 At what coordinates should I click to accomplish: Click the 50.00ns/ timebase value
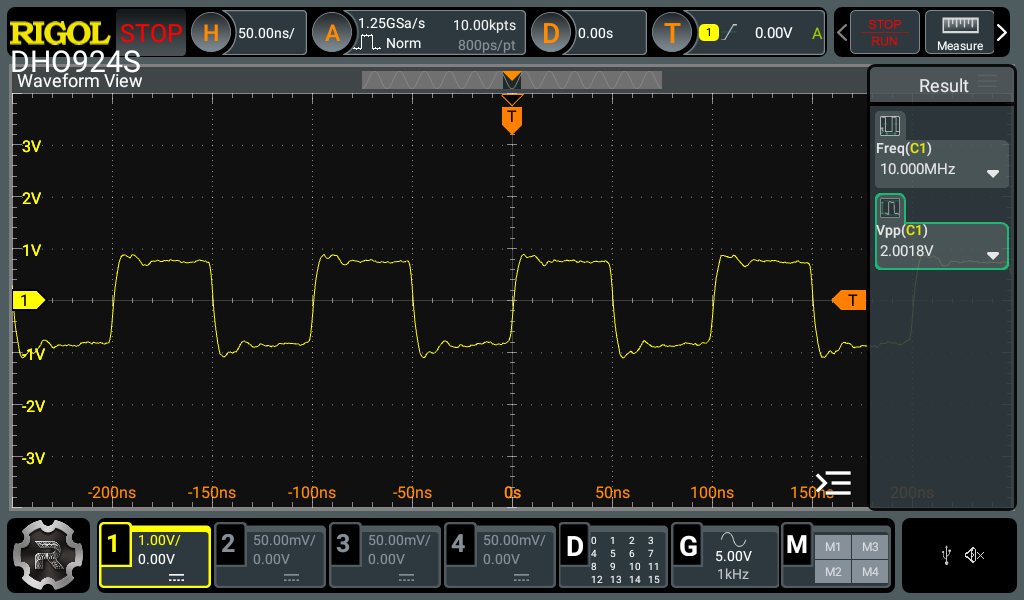(x=266, y=33)
